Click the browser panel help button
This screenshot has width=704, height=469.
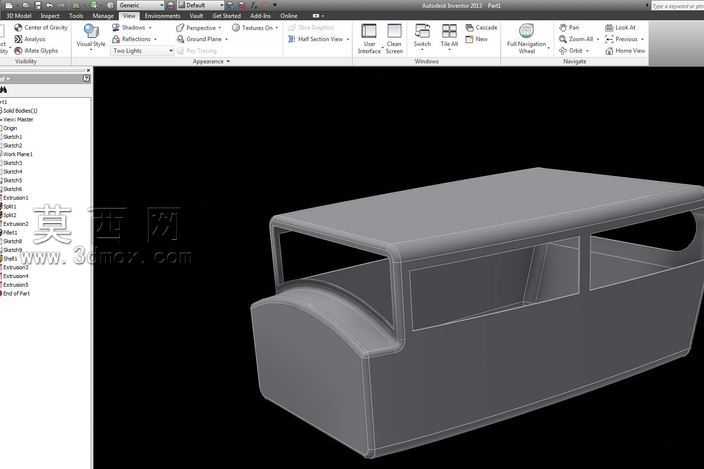pyautogui.click(x=86, y=79)
